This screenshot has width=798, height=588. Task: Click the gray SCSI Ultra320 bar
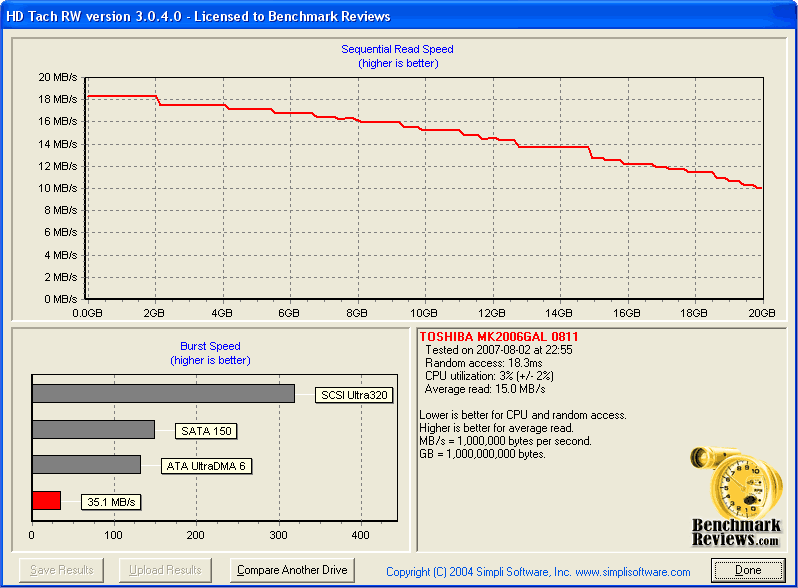[163, 394]
